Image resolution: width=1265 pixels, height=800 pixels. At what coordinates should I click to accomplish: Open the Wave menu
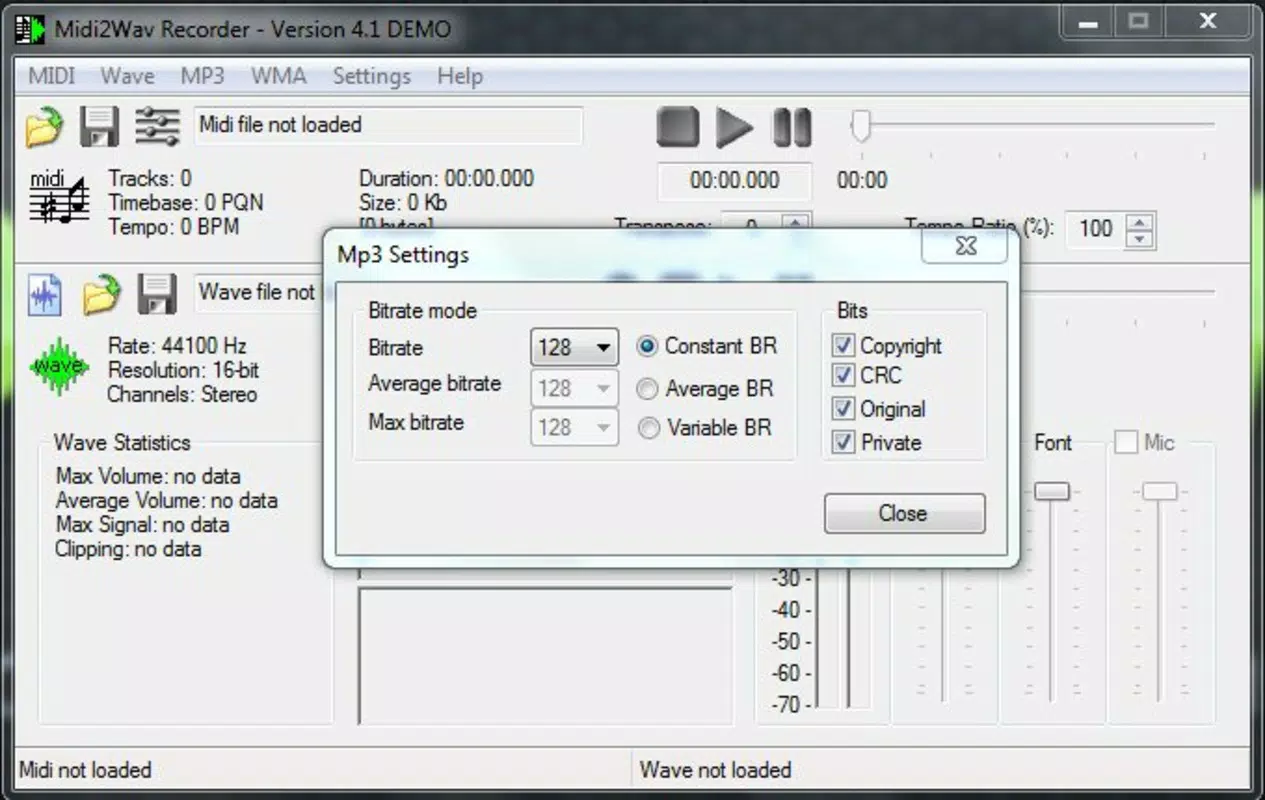(127, 76)
